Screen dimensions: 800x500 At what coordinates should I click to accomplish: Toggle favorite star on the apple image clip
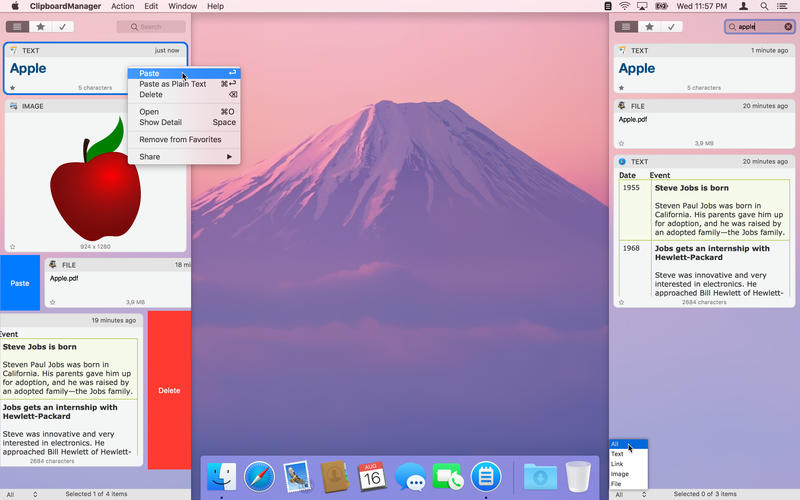[12, 246]
